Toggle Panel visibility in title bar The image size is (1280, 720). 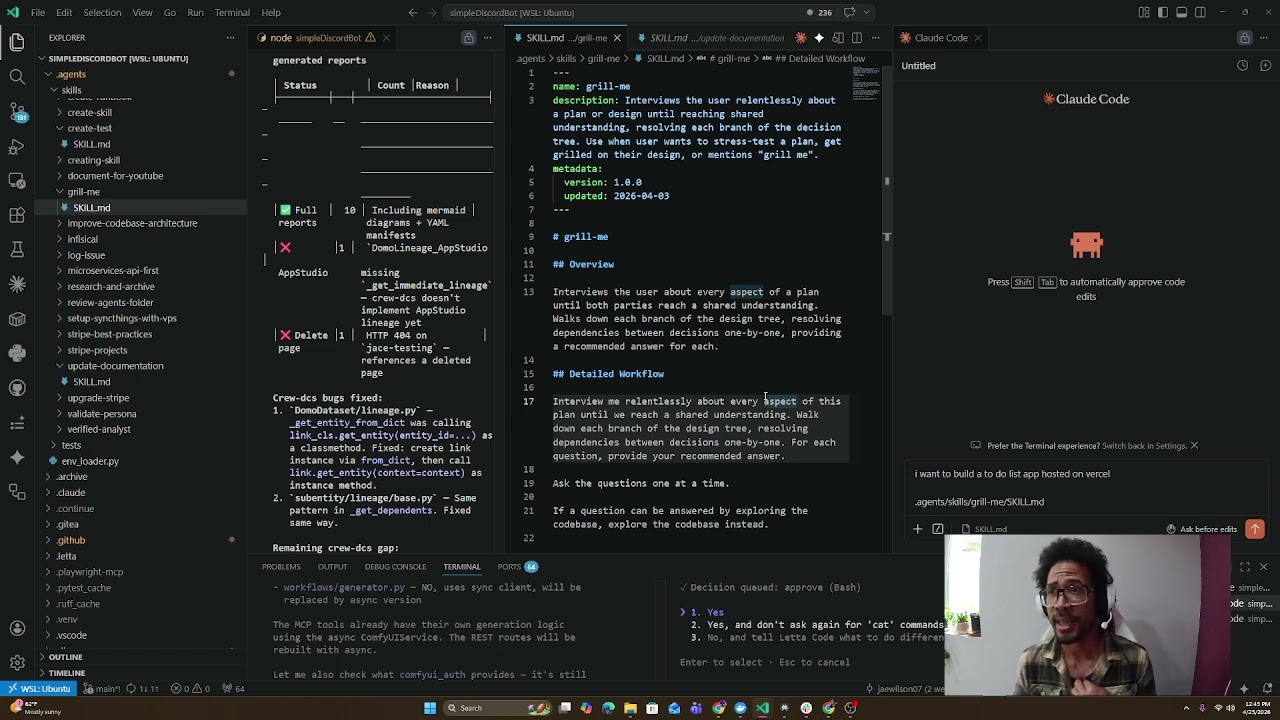tap(1181, 12)
